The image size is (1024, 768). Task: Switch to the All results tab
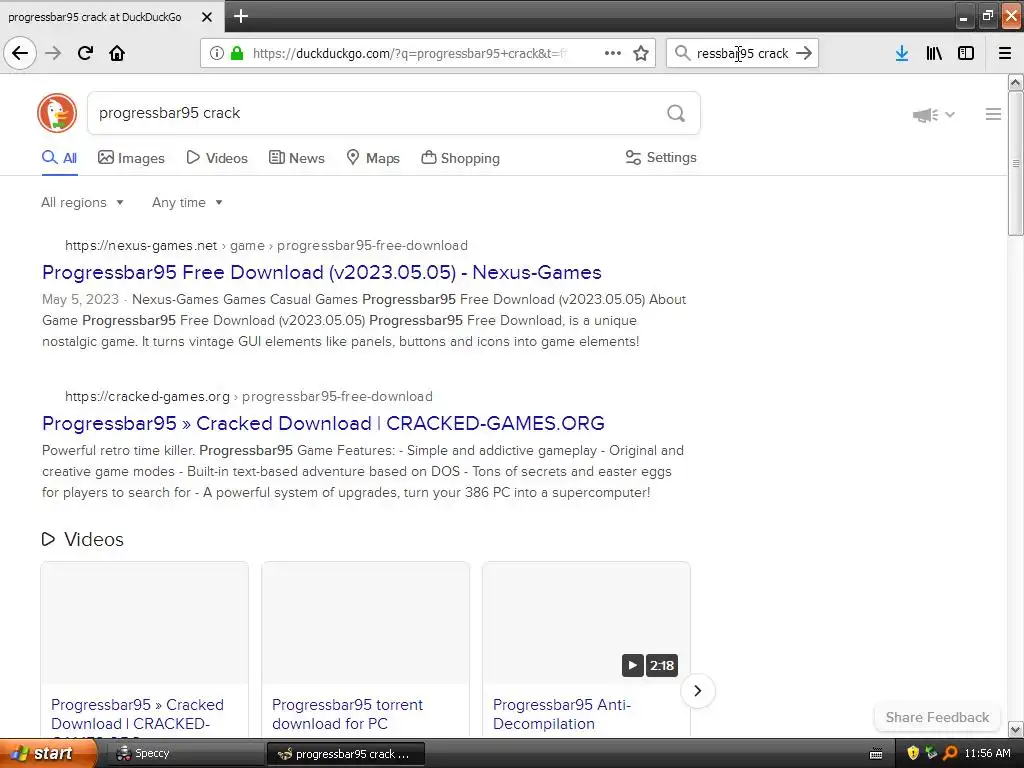59,158
